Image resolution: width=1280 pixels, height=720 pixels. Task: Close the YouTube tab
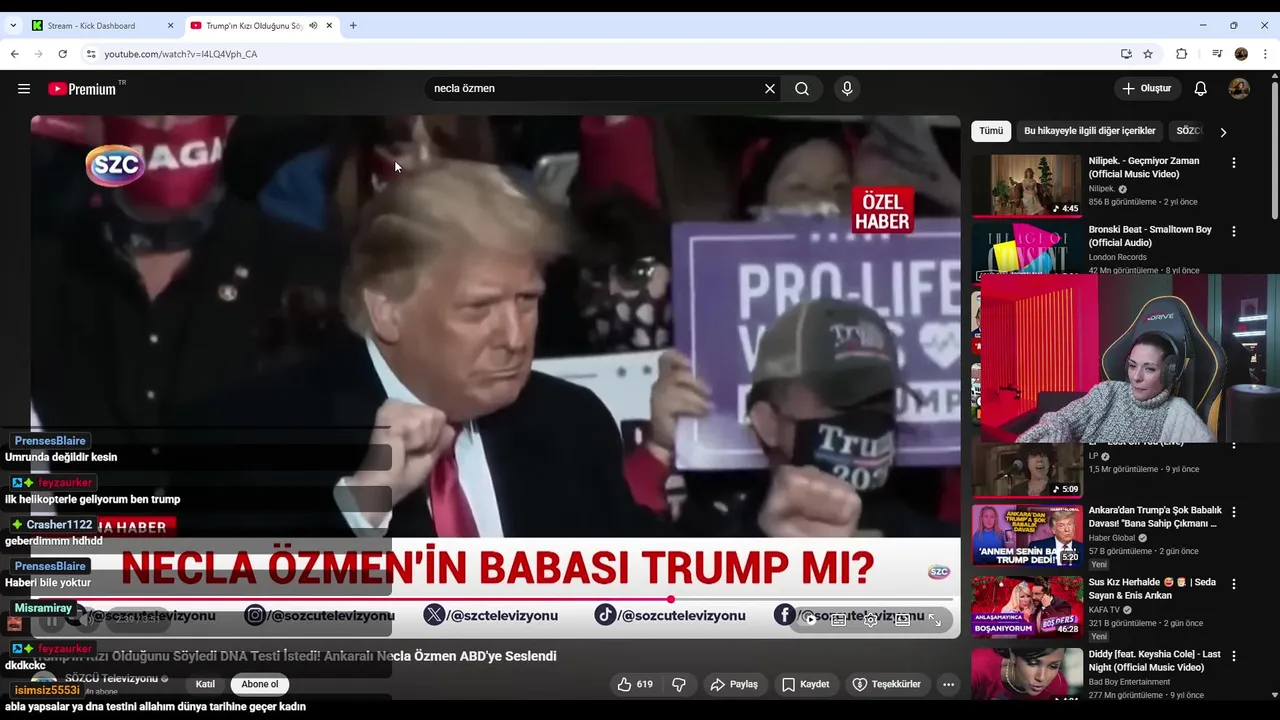click(329, 25)
